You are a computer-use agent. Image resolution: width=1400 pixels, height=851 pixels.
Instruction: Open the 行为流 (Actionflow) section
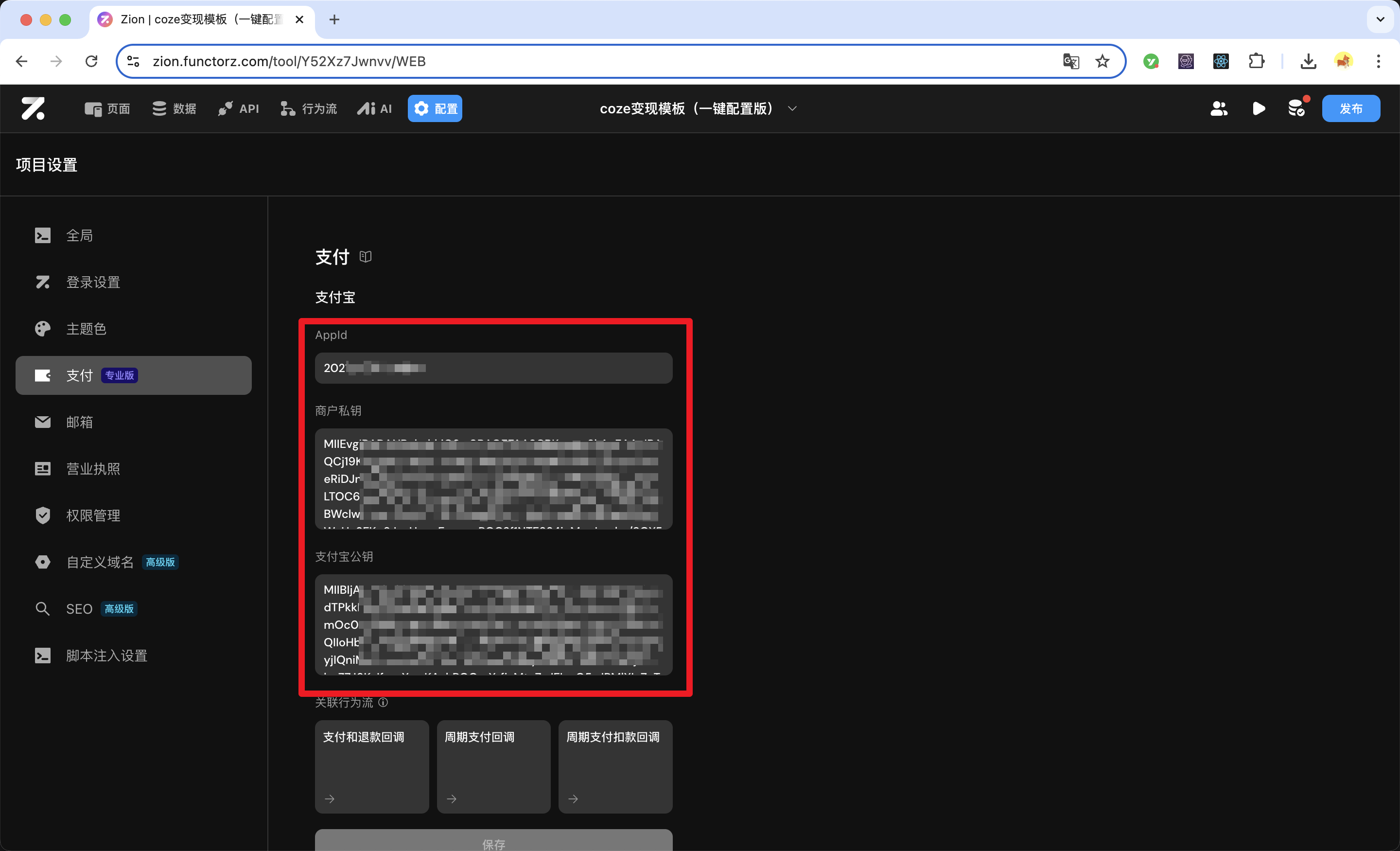(x=309, y=108)
